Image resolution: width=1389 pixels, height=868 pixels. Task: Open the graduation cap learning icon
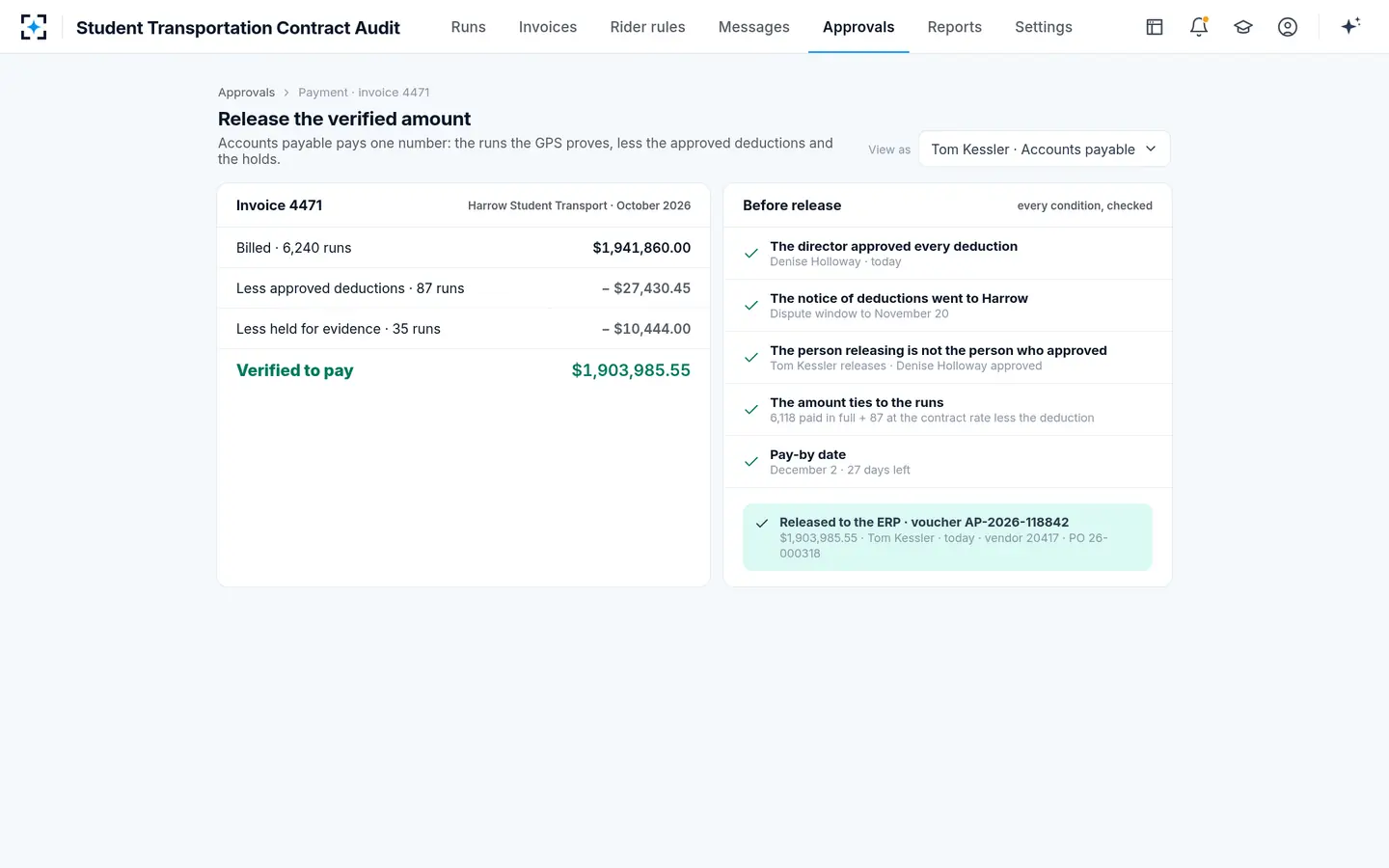pyautogui.click(x=1243, y=27)
